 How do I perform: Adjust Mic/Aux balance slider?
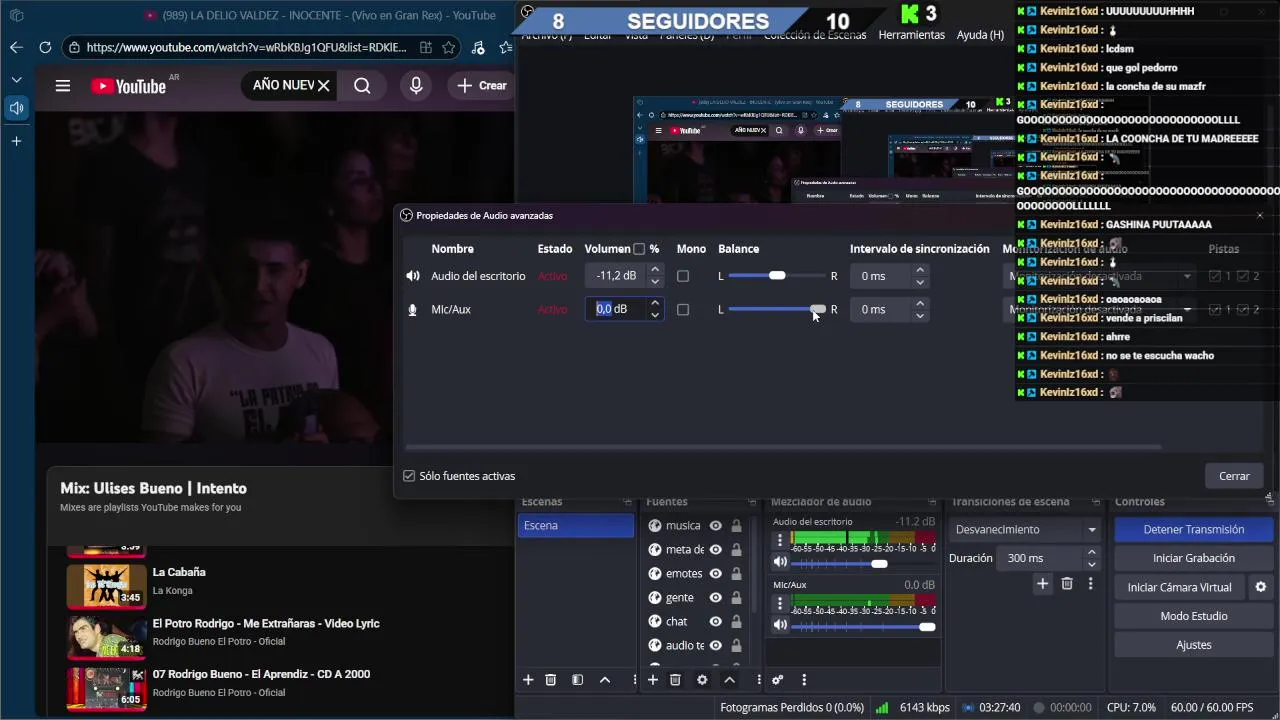click(777, 310)
